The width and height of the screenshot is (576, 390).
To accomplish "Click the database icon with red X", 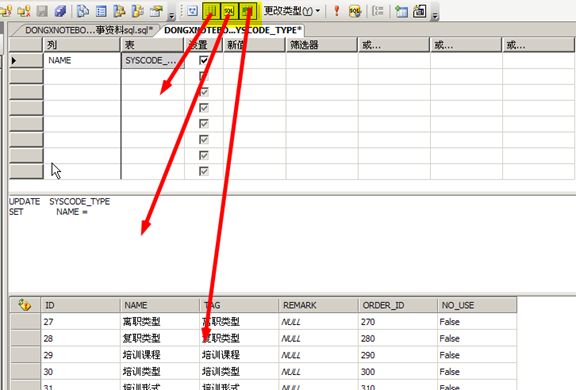I will 24,11.
